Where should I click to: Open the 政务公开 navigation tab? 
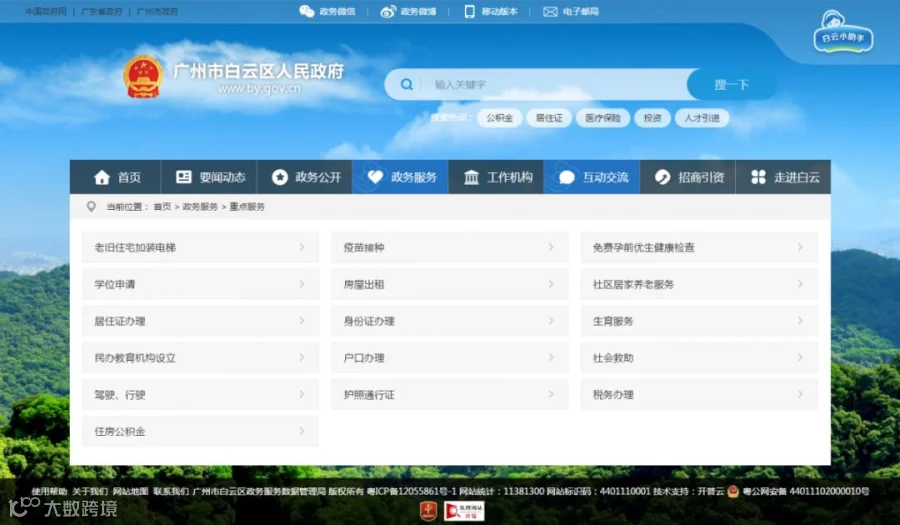click(305, 177)
